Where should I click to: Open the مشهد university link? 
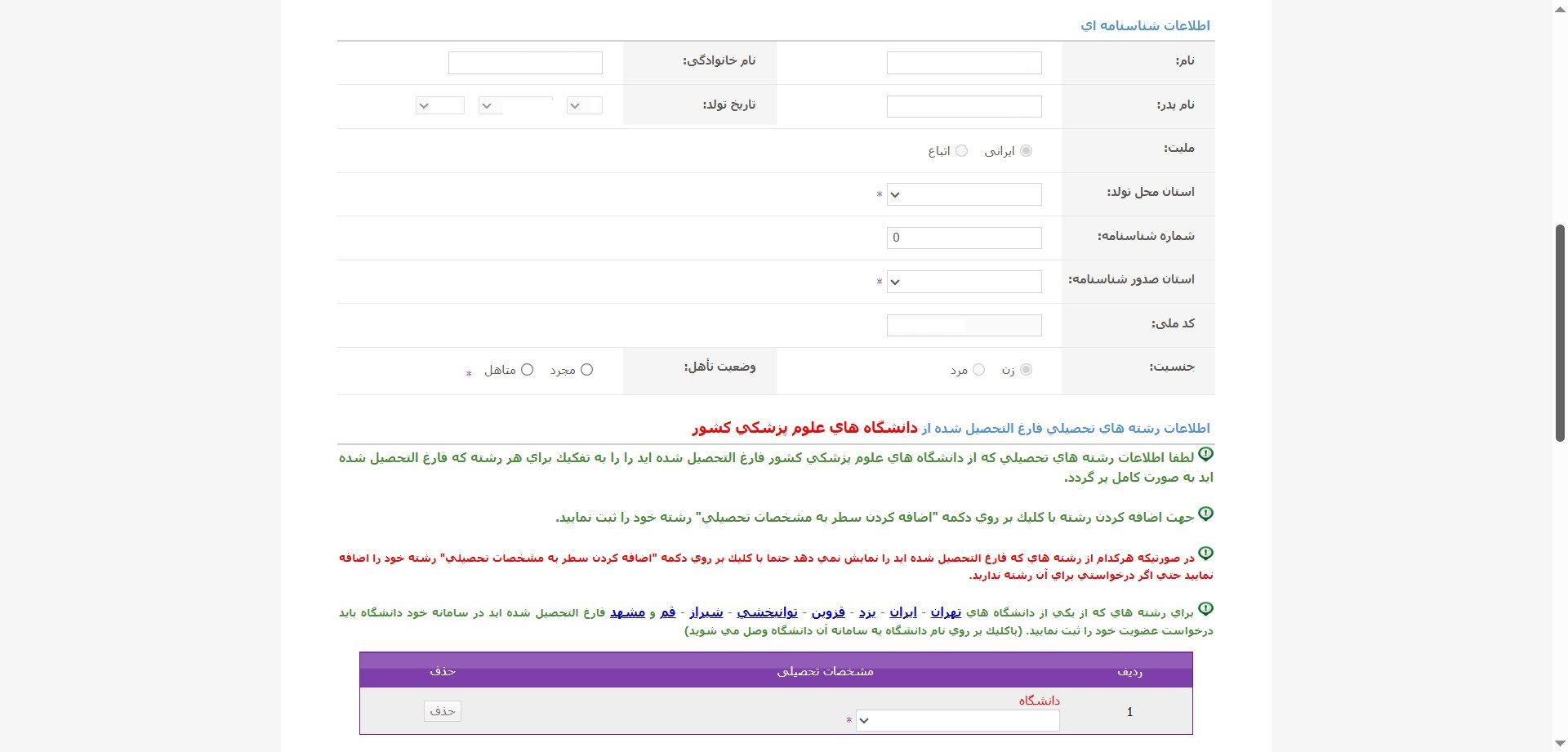pos(627,612)
